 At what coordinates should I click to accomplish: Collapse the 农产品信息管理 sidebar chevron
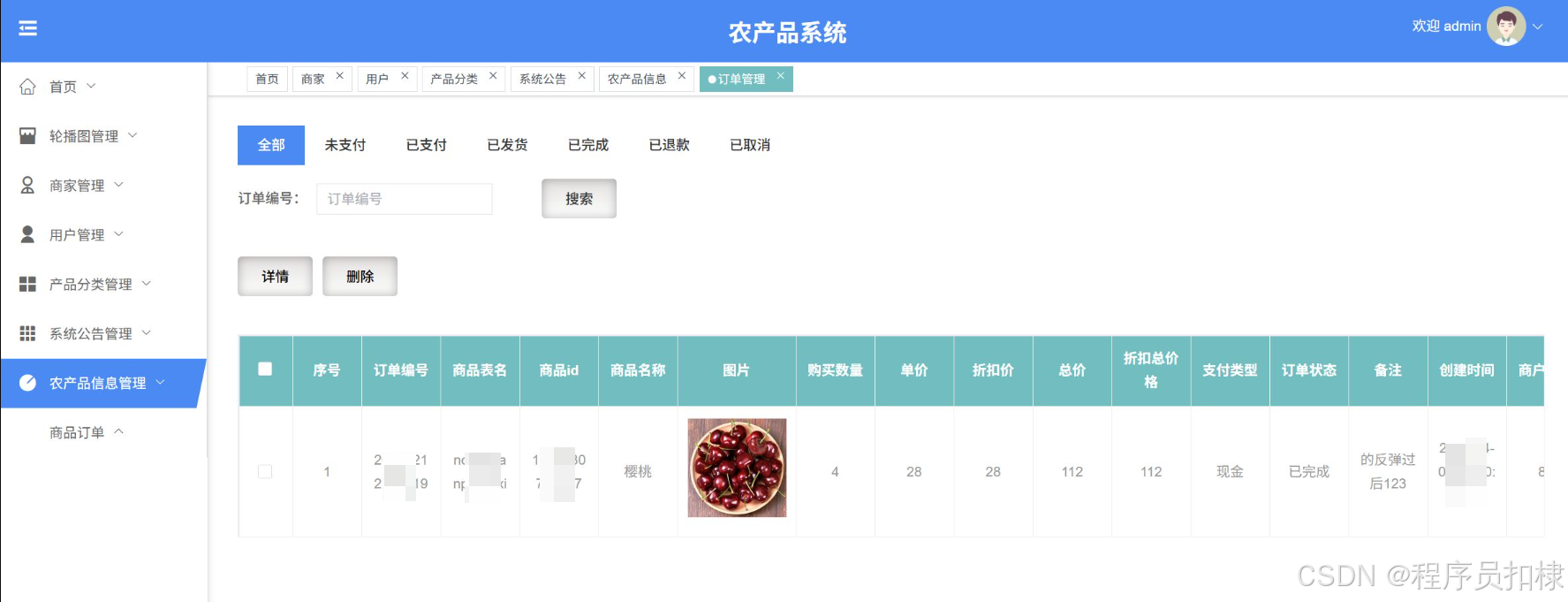161,382
